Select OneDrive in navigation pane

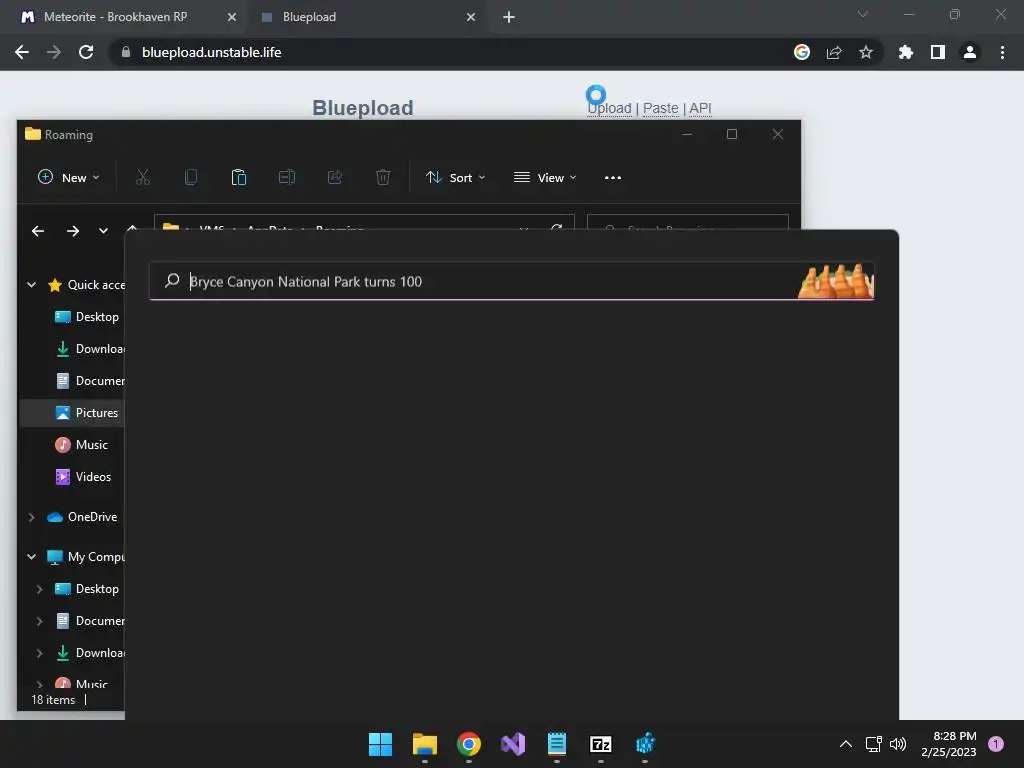pyautogui.click(x=82, y=517)
